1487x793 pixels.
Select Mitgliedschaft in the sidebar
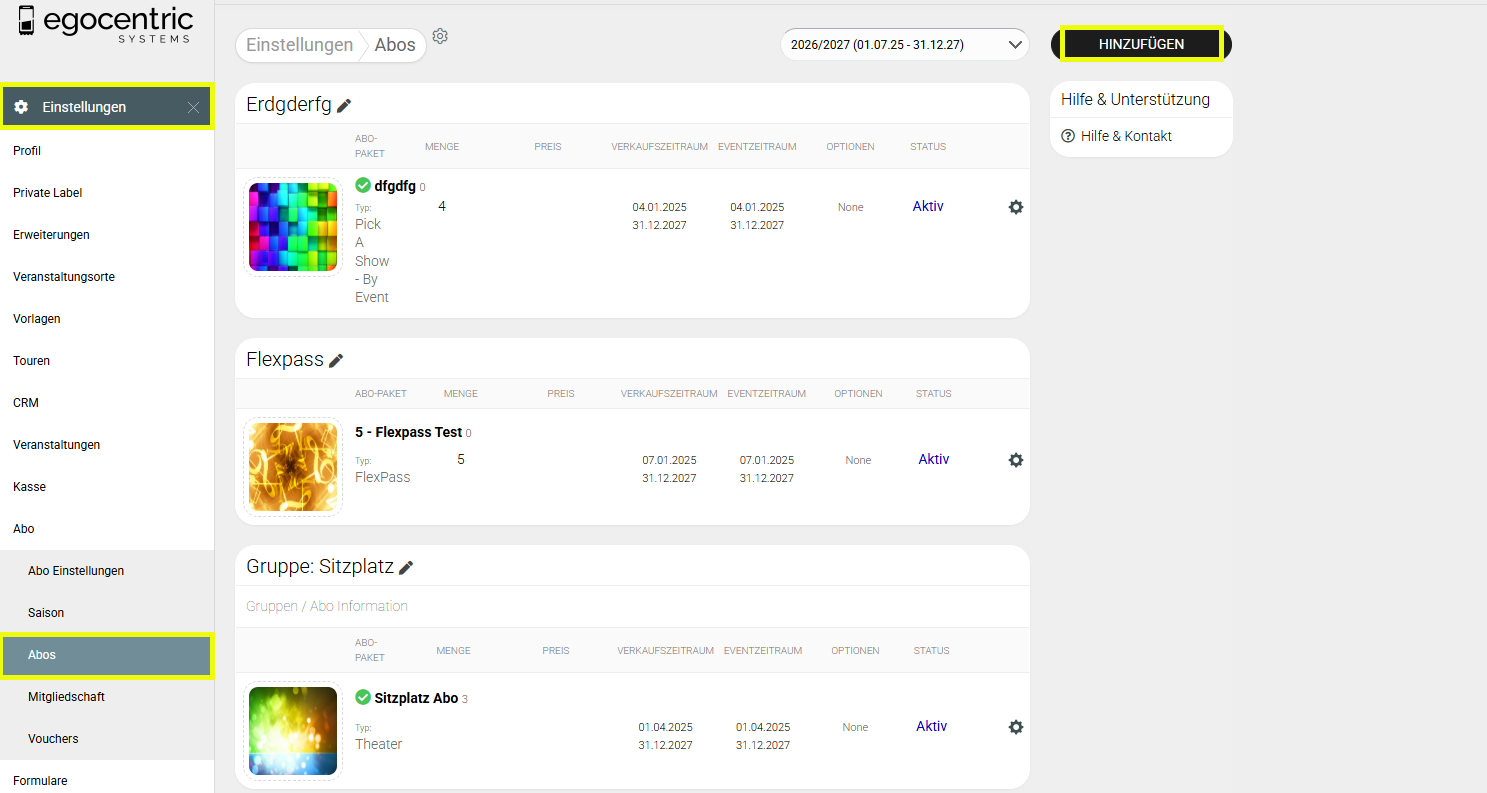point(66,697)
